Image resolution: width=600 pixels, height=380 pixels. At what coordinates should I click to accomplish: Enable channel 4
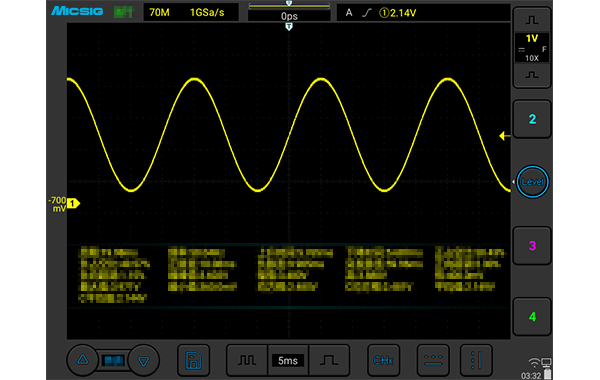(x=532, y=317)
